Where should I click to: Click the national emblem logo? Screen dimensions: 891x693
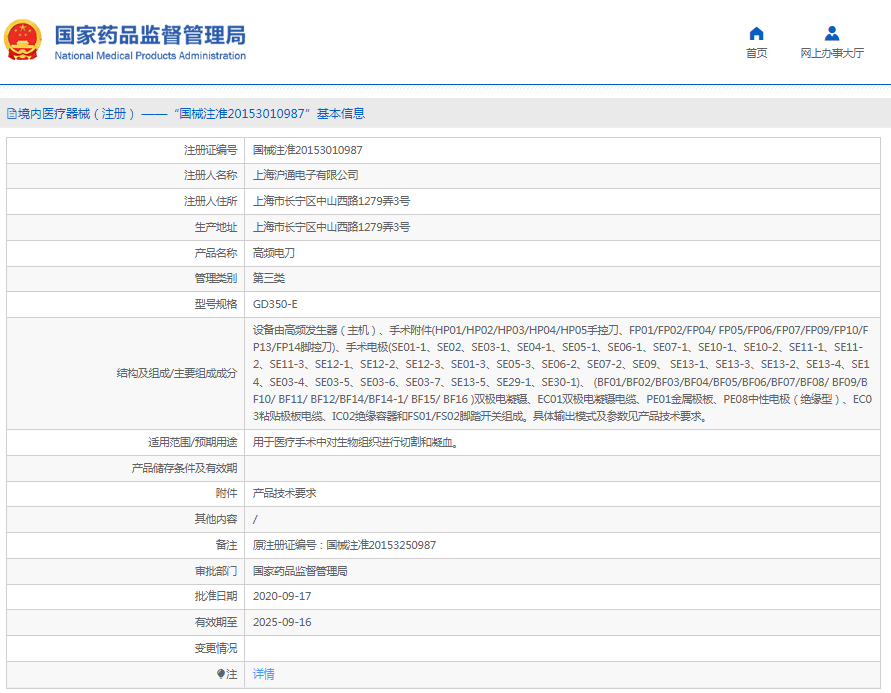tap(23, 40)
